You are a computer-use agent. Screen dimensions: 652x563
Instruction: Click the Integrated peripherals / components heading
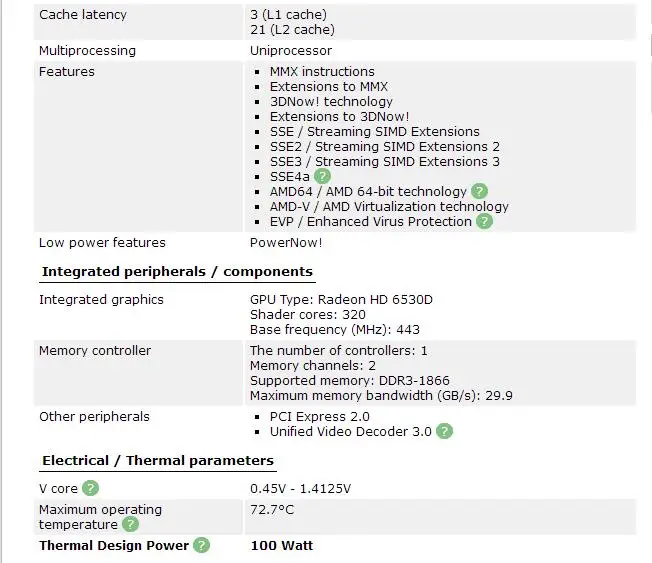point(177,272)
